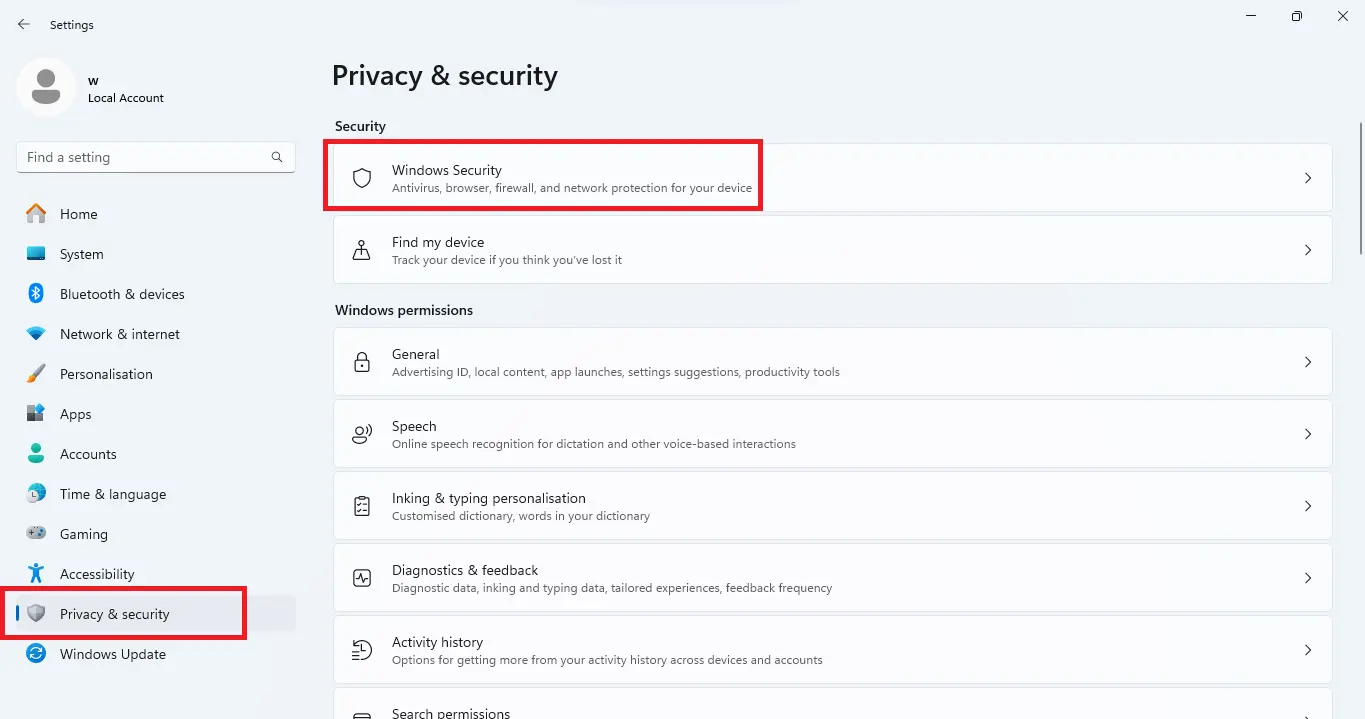Expand Windows Security chevron arrow
The height and width of the screenshot is (719, 1365).
(1307, 178)
